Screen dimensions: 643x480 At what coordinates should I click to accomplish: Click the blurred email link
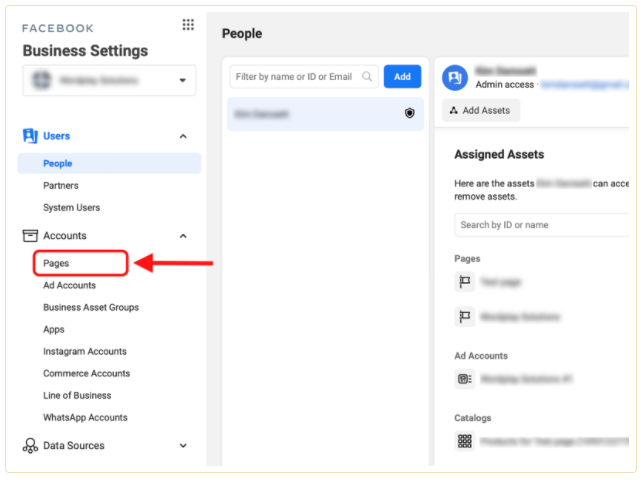(x=584, y=85)
